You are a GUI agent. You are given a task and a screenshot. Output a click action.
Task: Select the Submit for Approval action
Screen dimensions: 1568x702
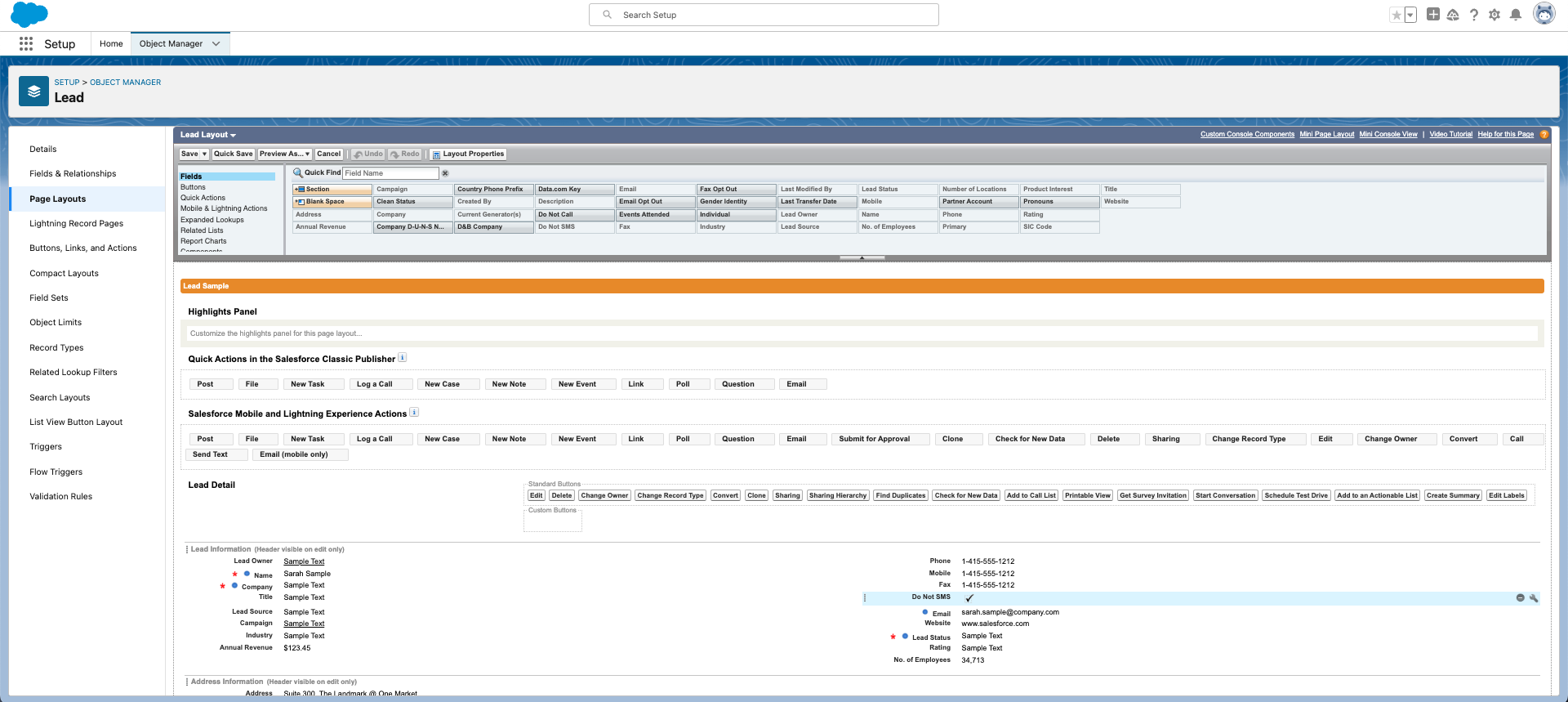pos(881,440)
